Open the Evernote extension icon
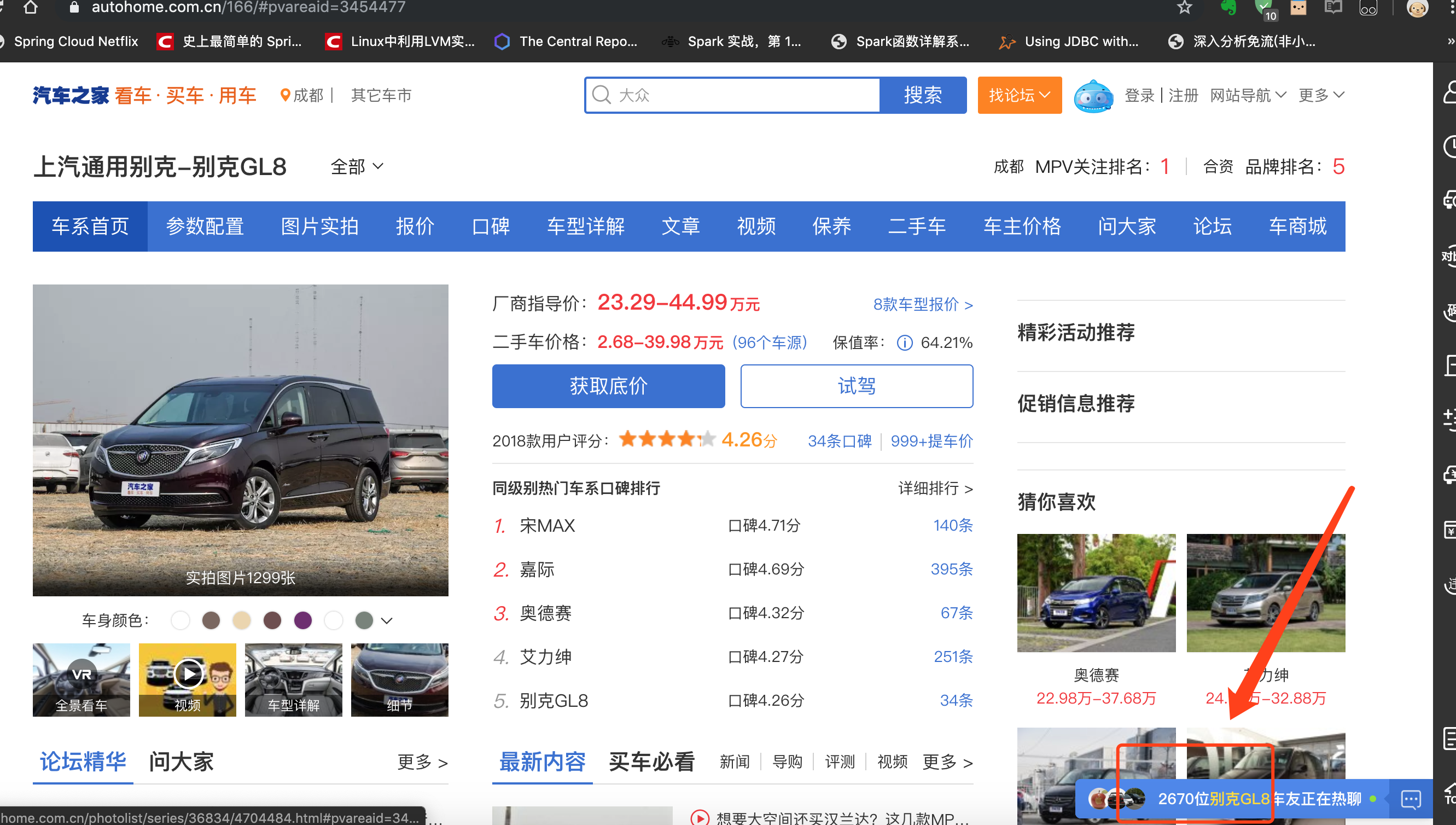Viewport: 1456px width, 825px height. (x=1228, y=7)
